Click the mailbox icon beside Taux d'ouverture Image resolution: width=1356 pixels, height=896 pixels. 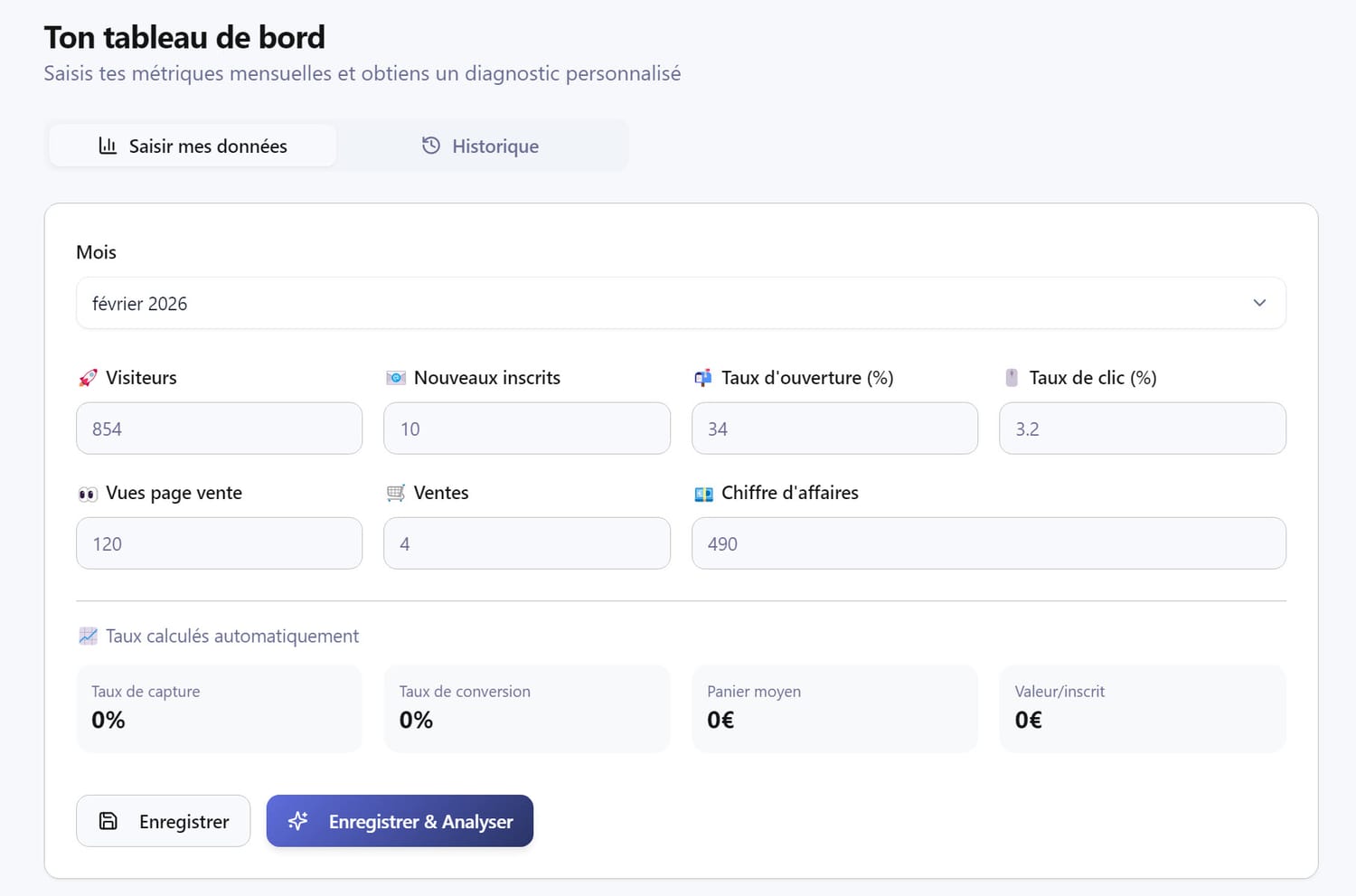(702, 378)
